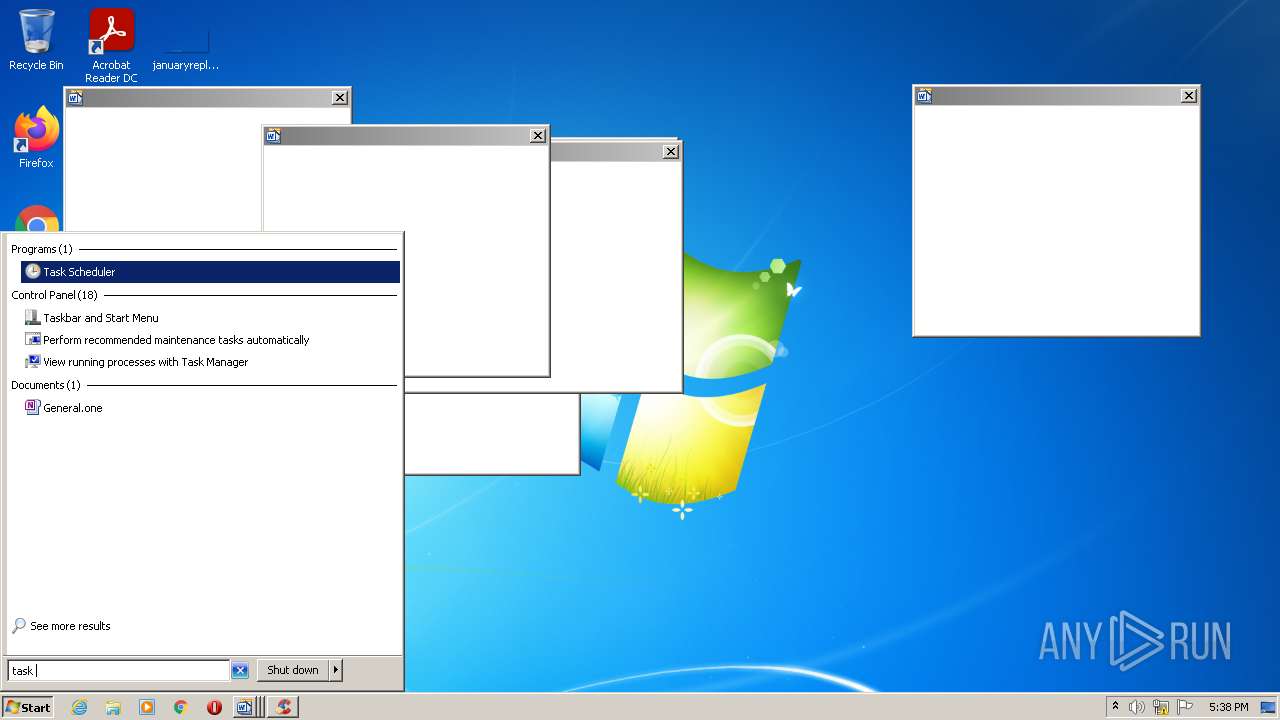Click the magnifier icon beside See more results
The width and height of the screenshot is (1280, 720).
point(19,626)
